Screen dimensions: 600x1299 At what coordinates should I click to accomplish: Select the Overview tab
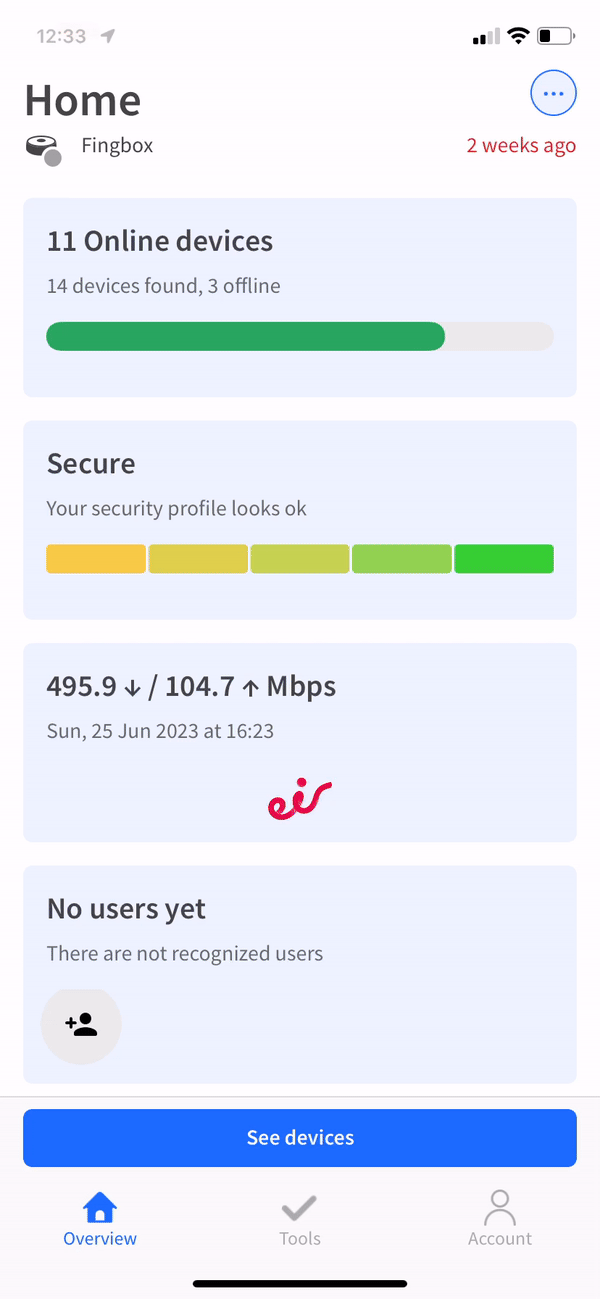(x=99, y=1218)
